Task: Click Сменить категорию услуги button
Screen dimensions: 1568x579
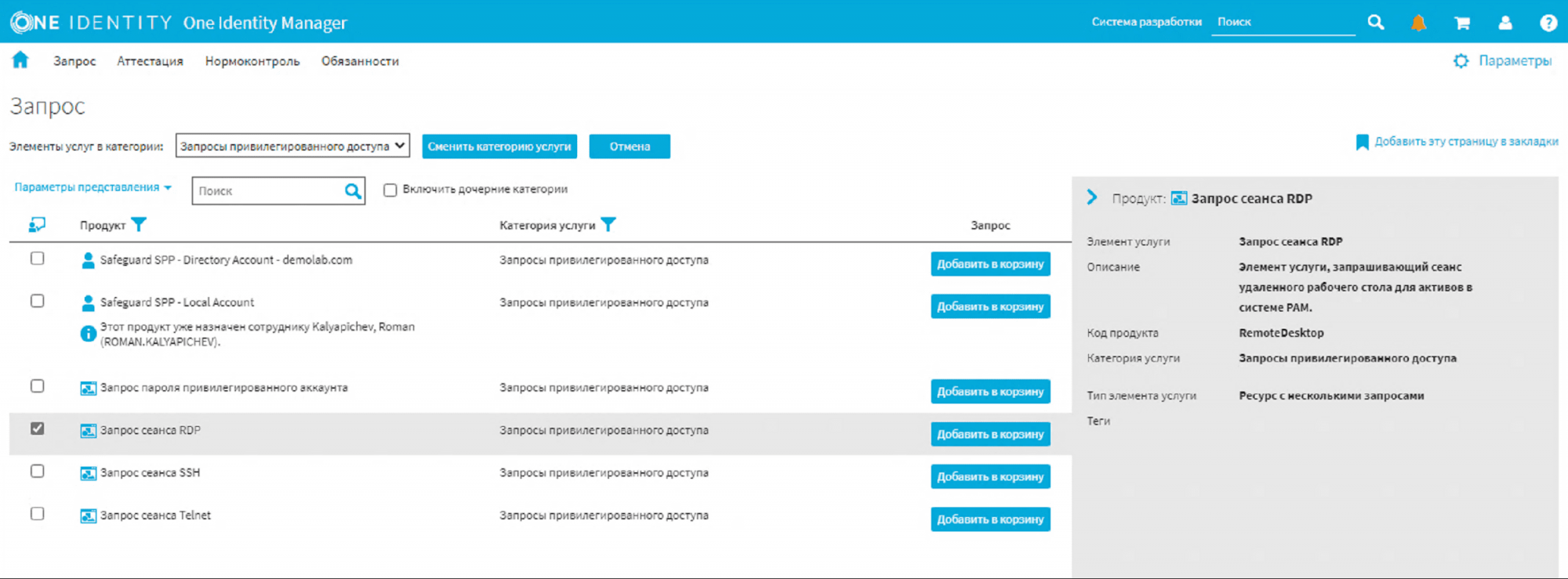Action: click(x=499, y=147)
